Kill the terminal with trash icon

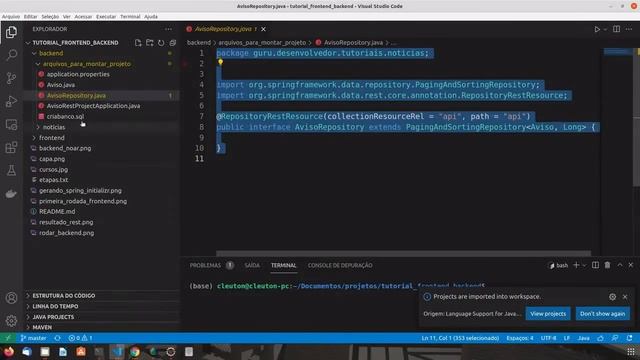pyautogui.click(x=607, y=265)
